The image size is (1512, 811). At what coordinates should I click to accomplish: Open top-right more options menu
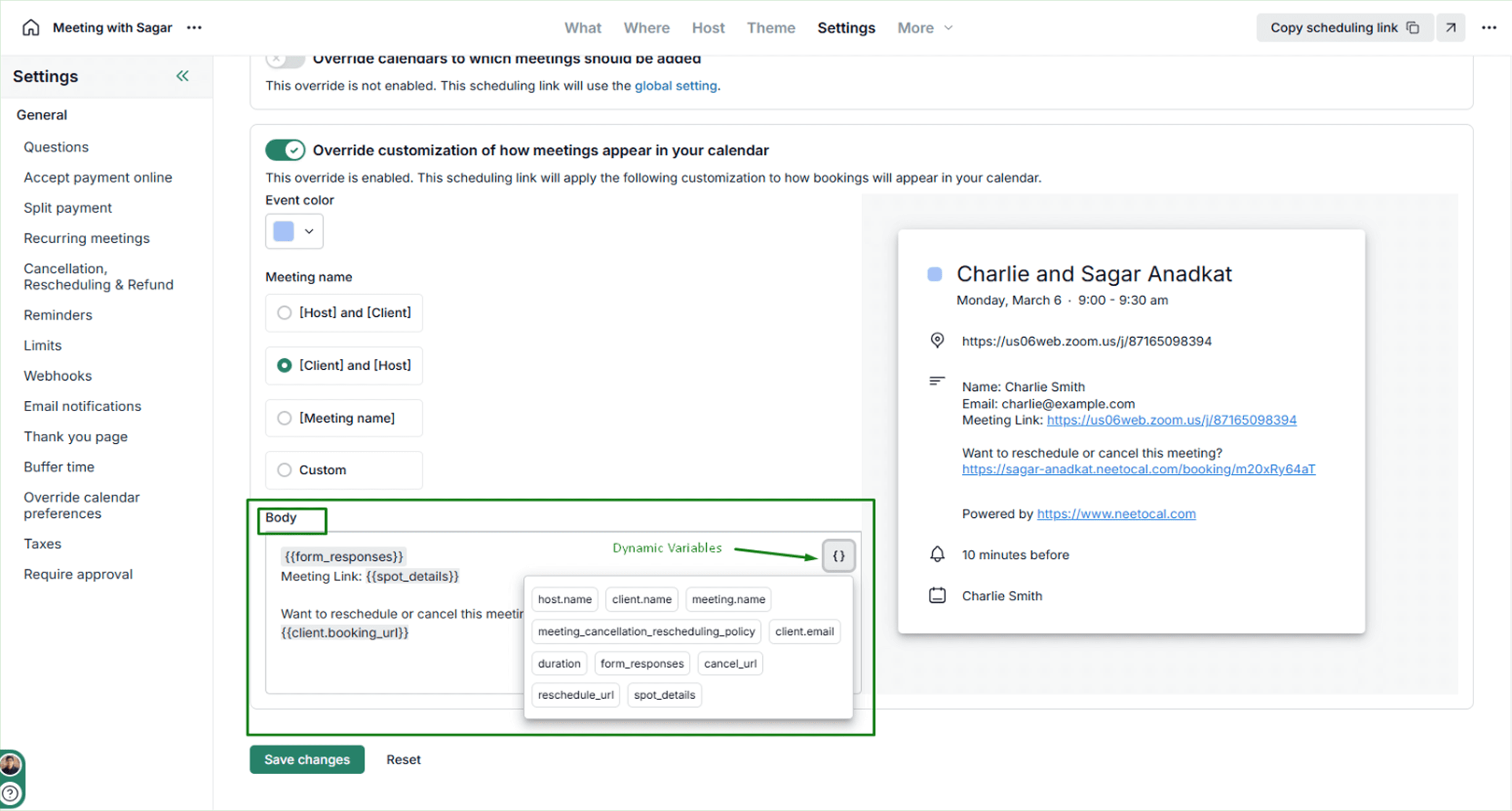click(x=1488, y=28)
